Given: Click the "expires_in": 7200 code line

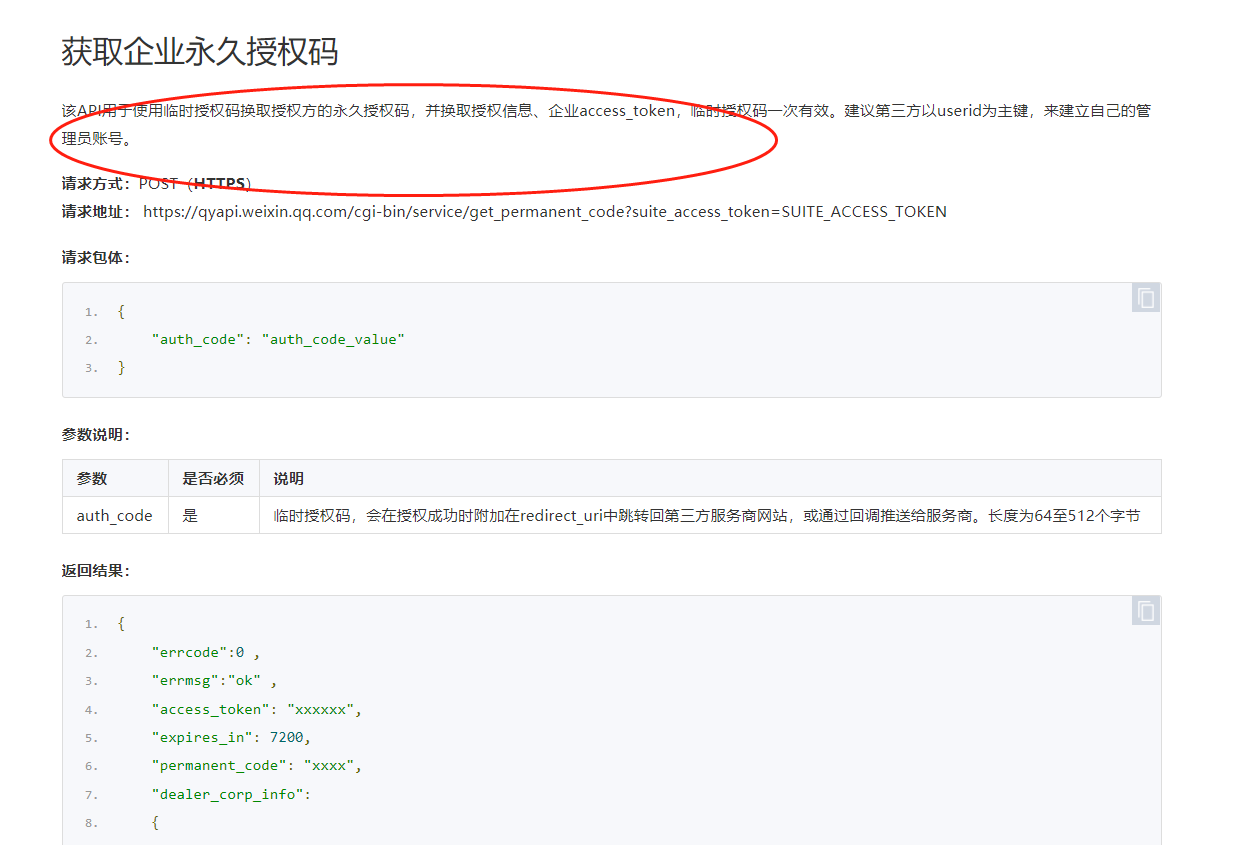Looking at the screenshot, I should (231, 737).
